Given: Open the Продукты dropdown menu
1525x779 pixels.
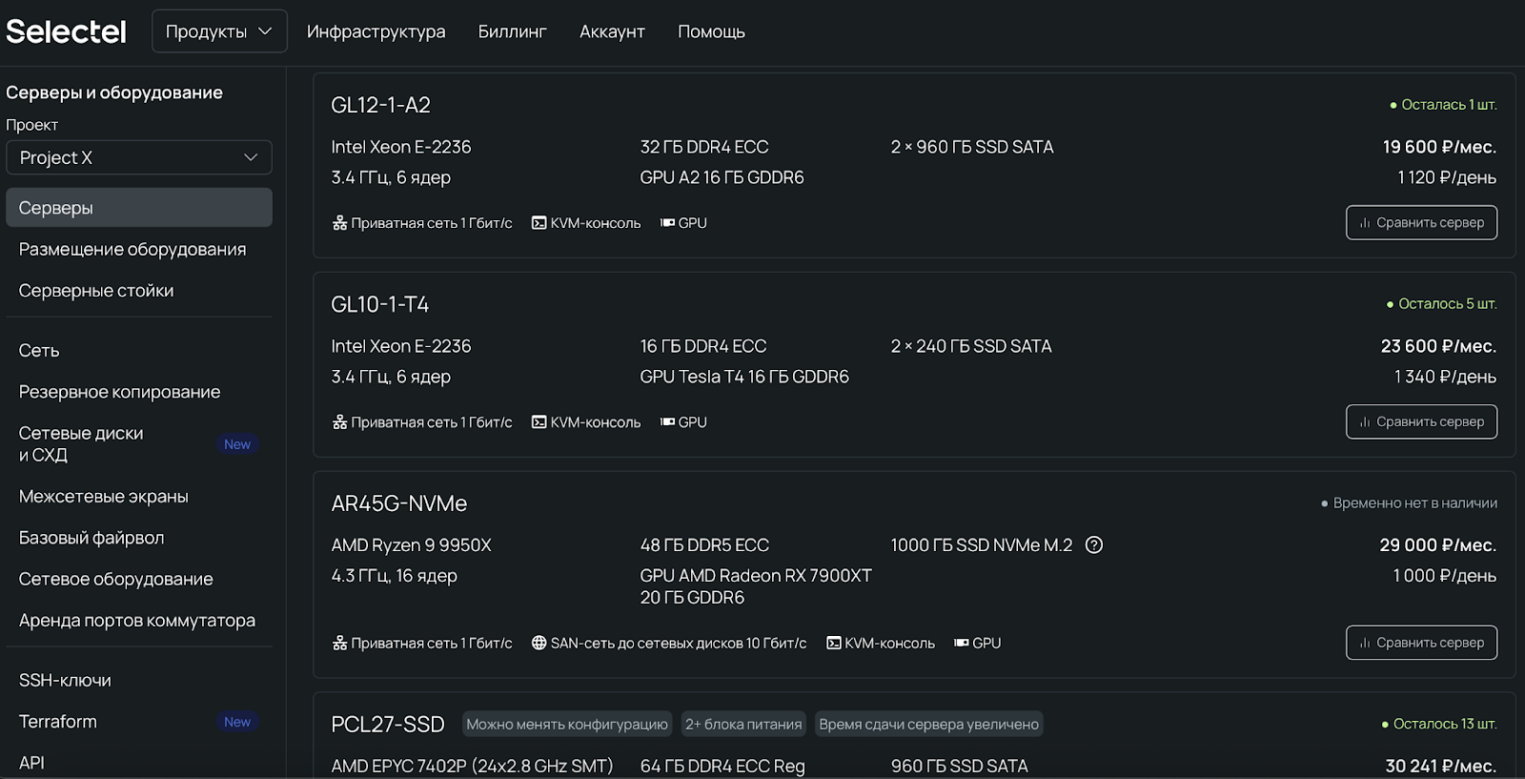Looking at the screenshot, I should coord(219,31).
